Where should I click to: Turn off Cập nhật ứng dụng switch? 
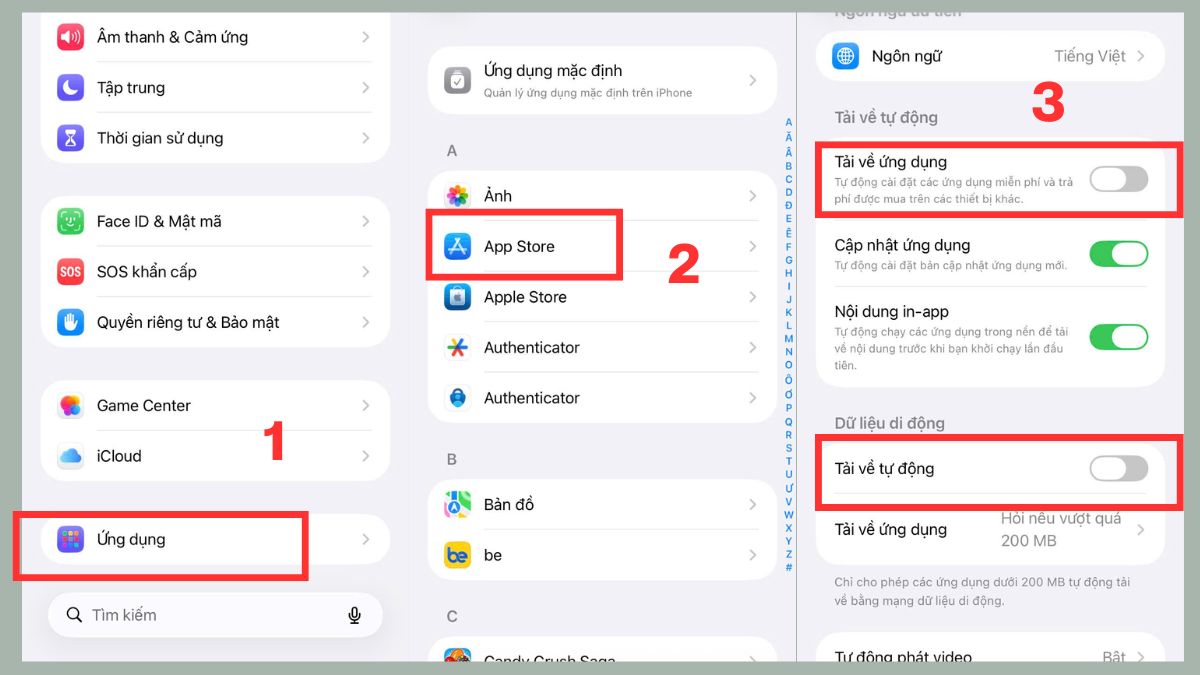[x=1119, y=253]
